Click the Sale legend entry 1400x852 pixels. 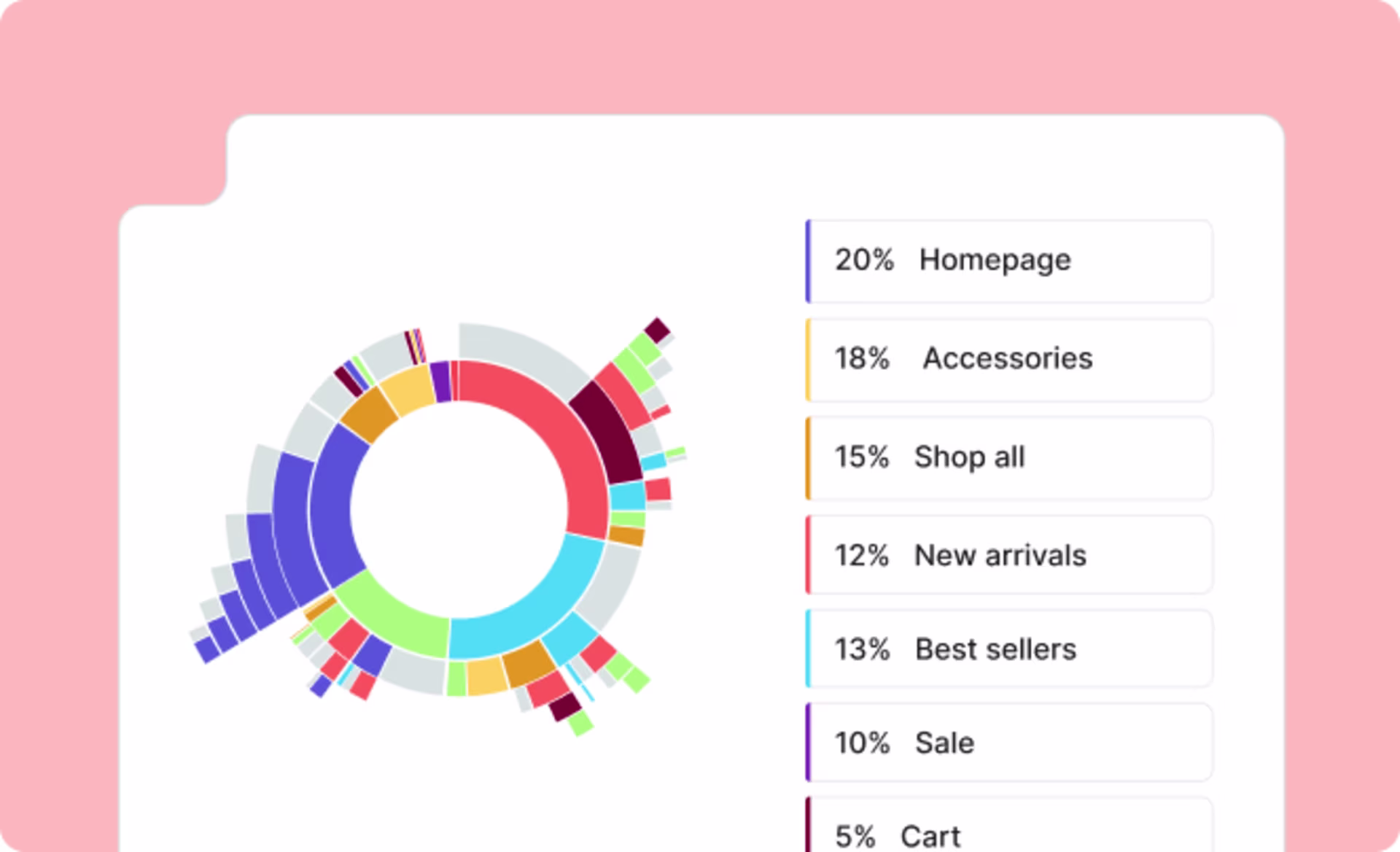[x=1010, y=743]
